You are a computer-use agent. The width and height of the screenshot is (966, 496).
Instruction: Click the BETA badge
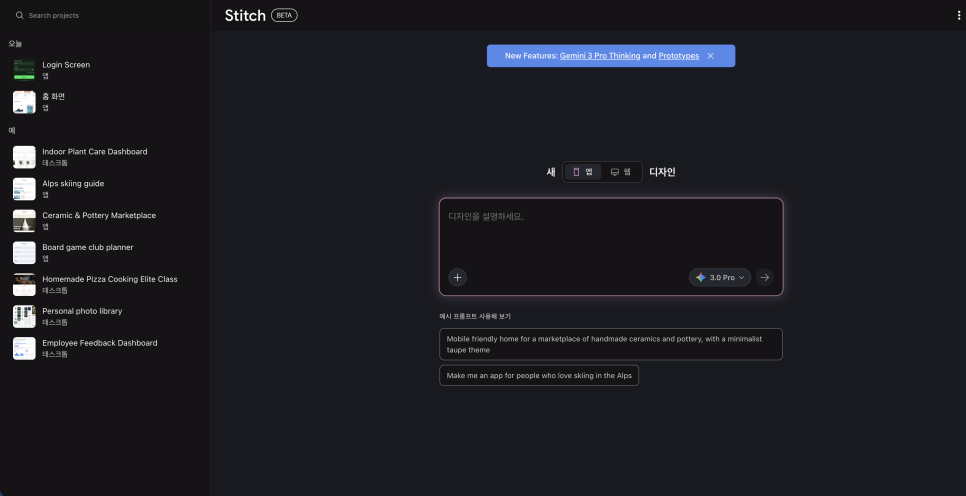coord(284,15)
